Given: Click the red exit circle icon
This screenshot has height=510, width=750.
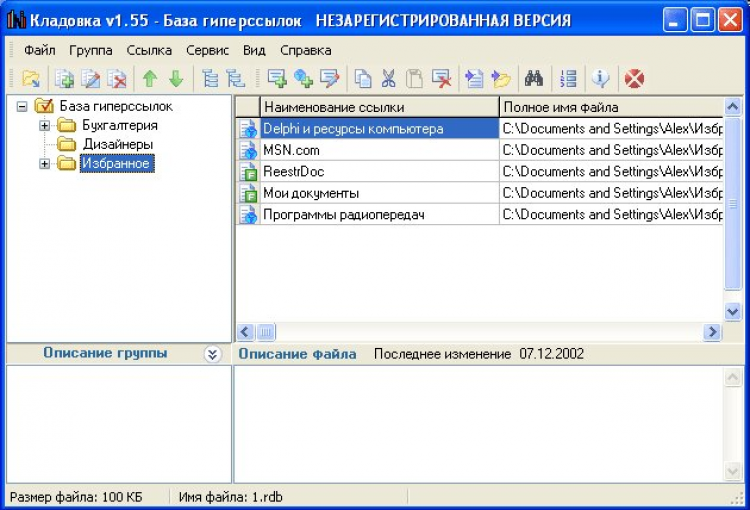Looking at the screenshot, I should (634, 78).
